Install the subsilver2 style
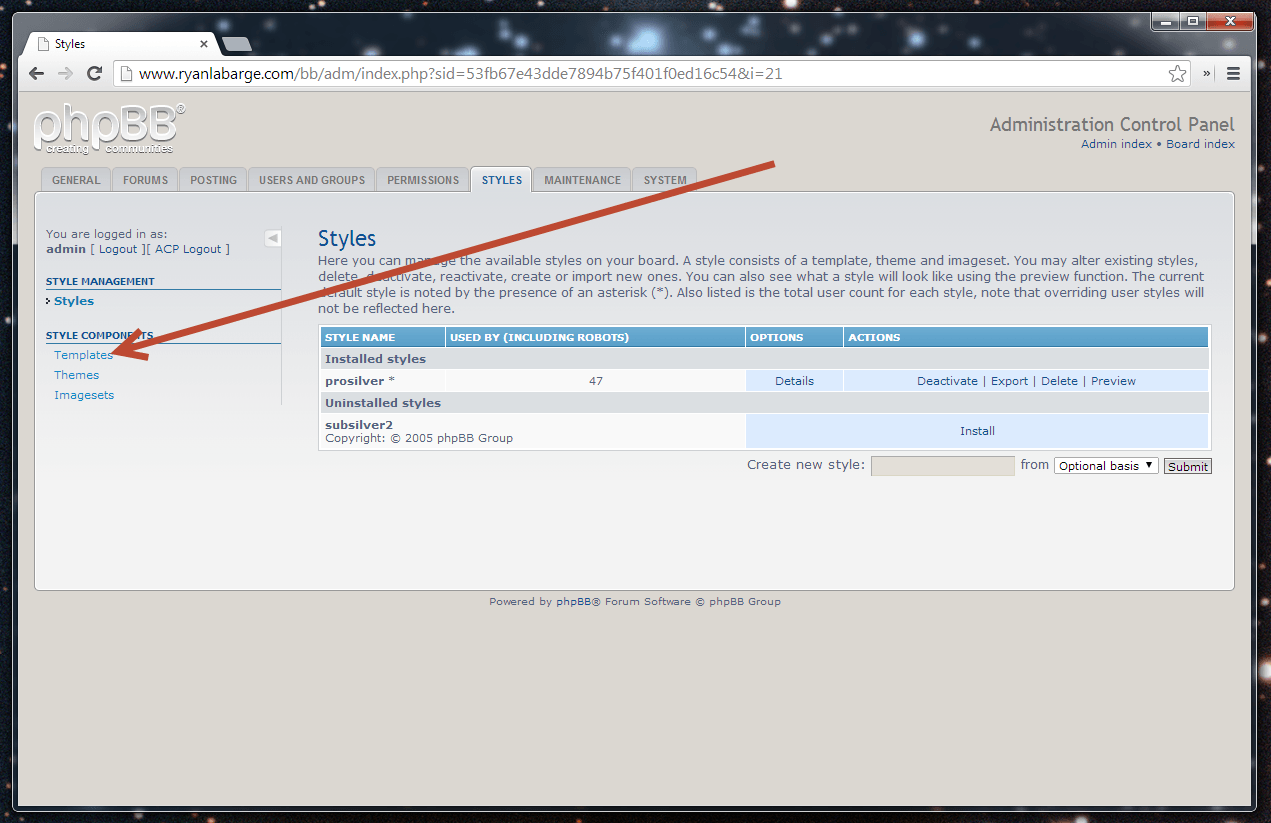The image size is (1271, 823). tap(977, 431)
